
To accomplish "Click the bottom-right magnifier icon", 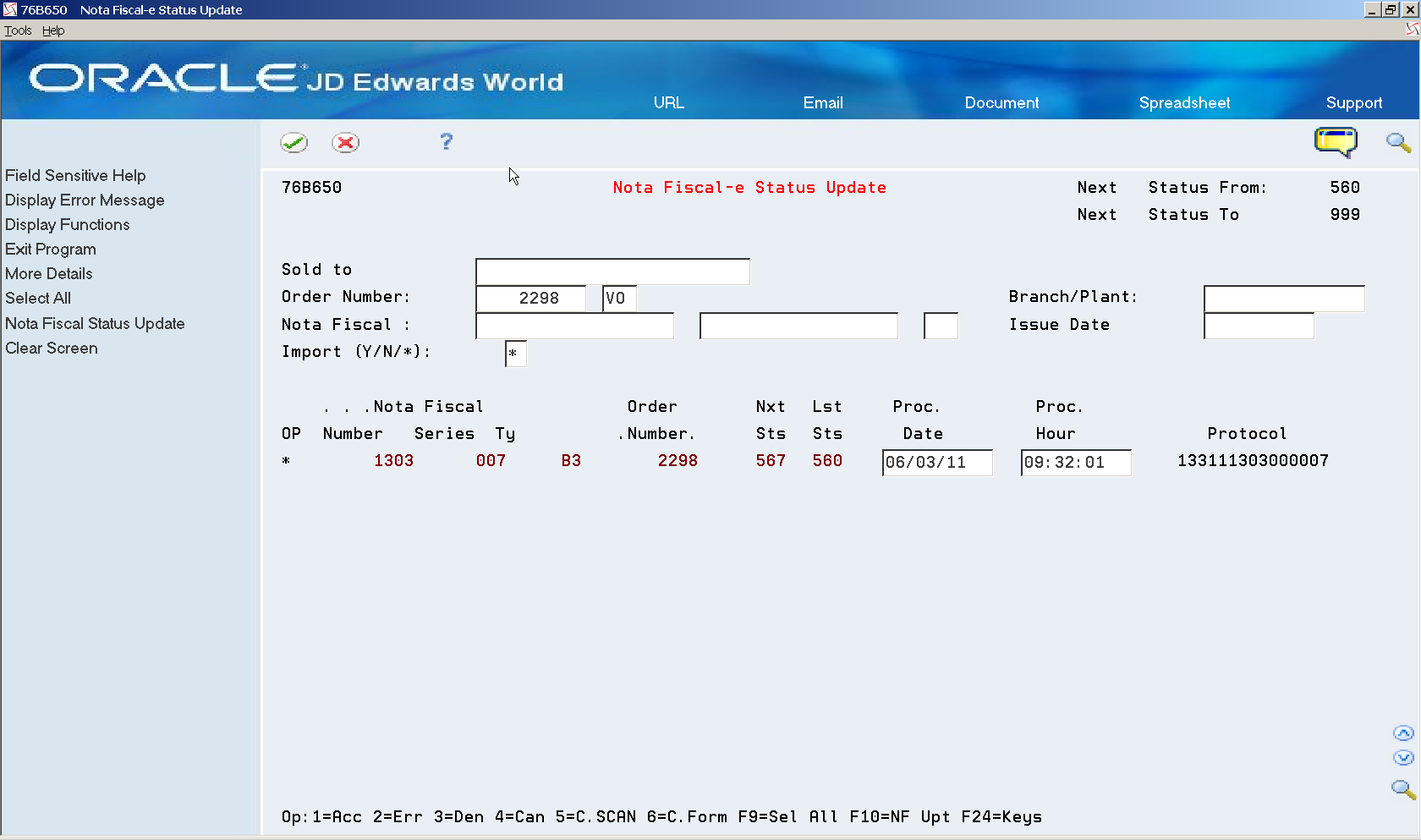I will (x=1403, y=789).
